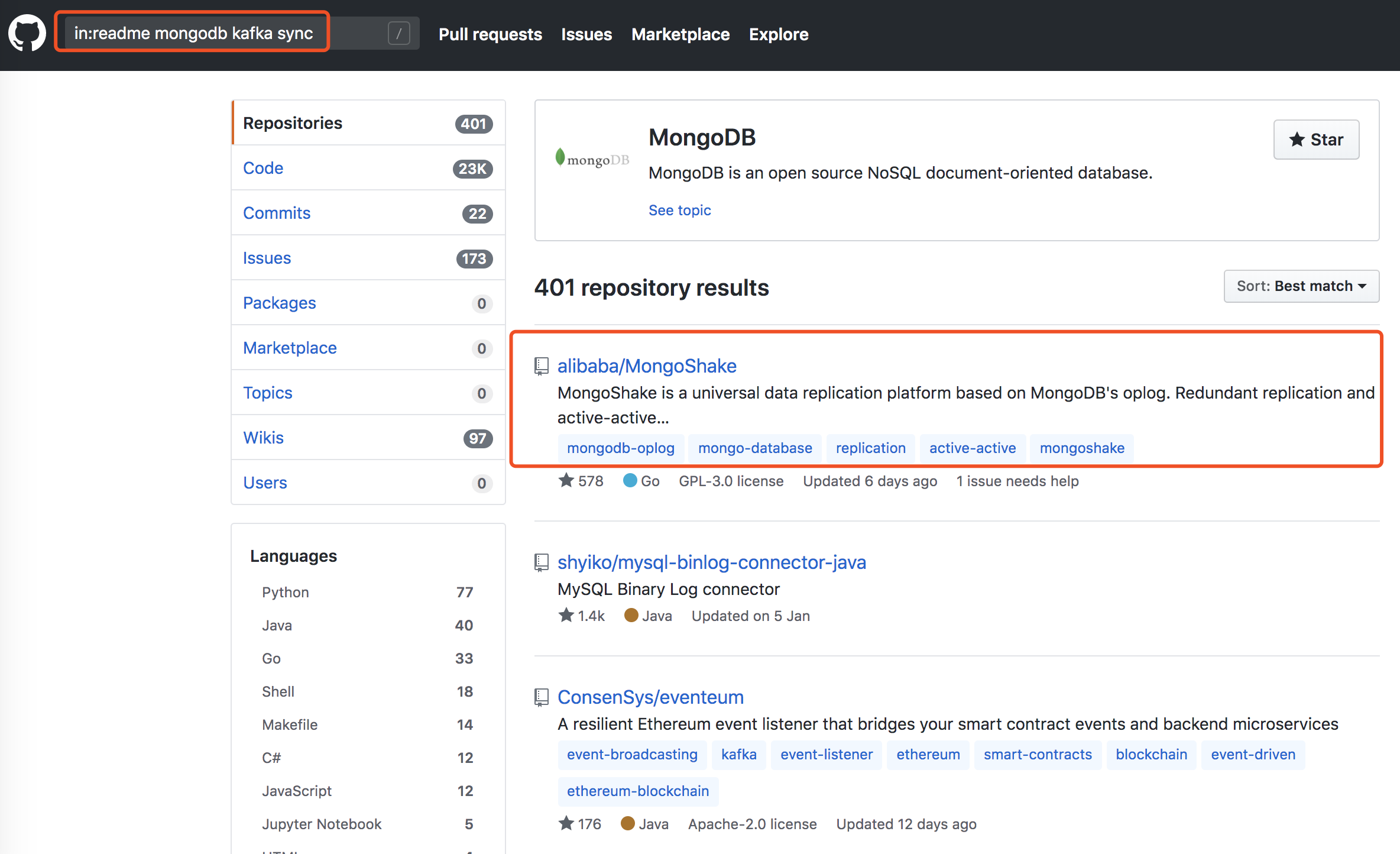Open the ConsenSys/eventeum repository

650,697
